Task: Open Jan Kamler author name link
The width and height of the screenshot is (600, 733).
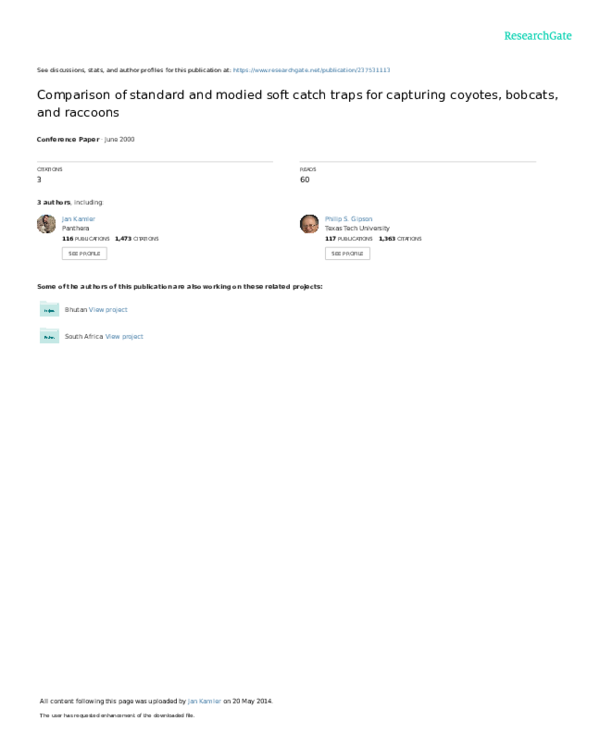Action: (79, 218)
